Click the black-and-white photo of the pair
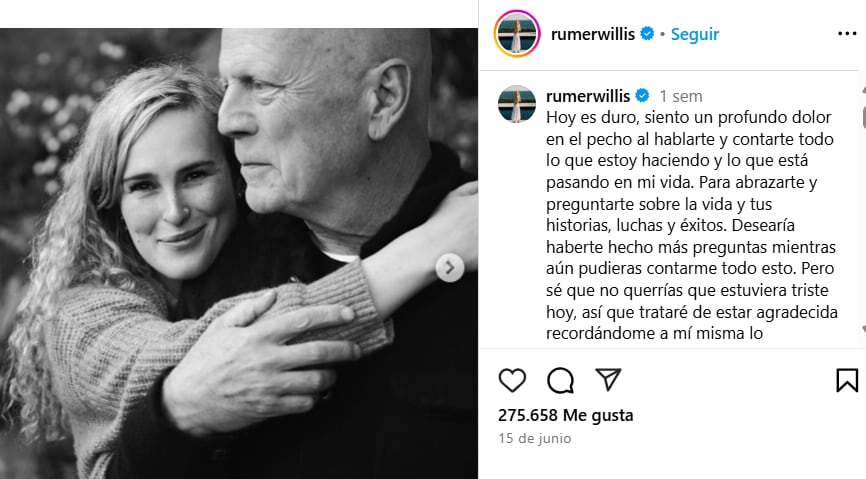 (x=239, y=254)
